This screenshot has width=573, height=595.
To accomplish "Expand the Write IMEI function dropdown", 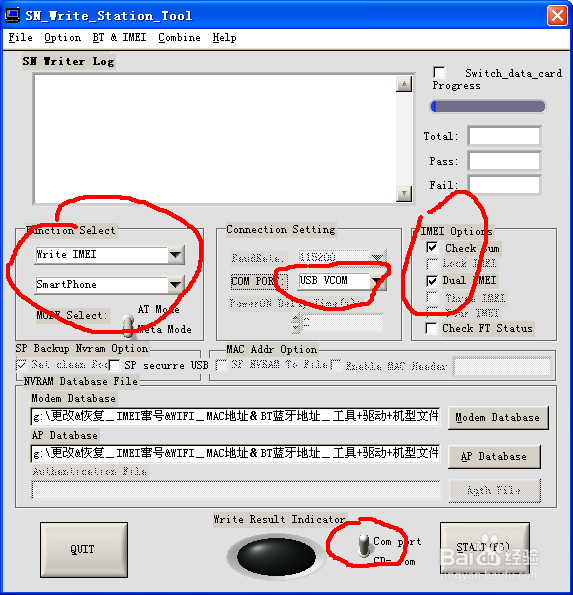I will (x=176, y=255).
